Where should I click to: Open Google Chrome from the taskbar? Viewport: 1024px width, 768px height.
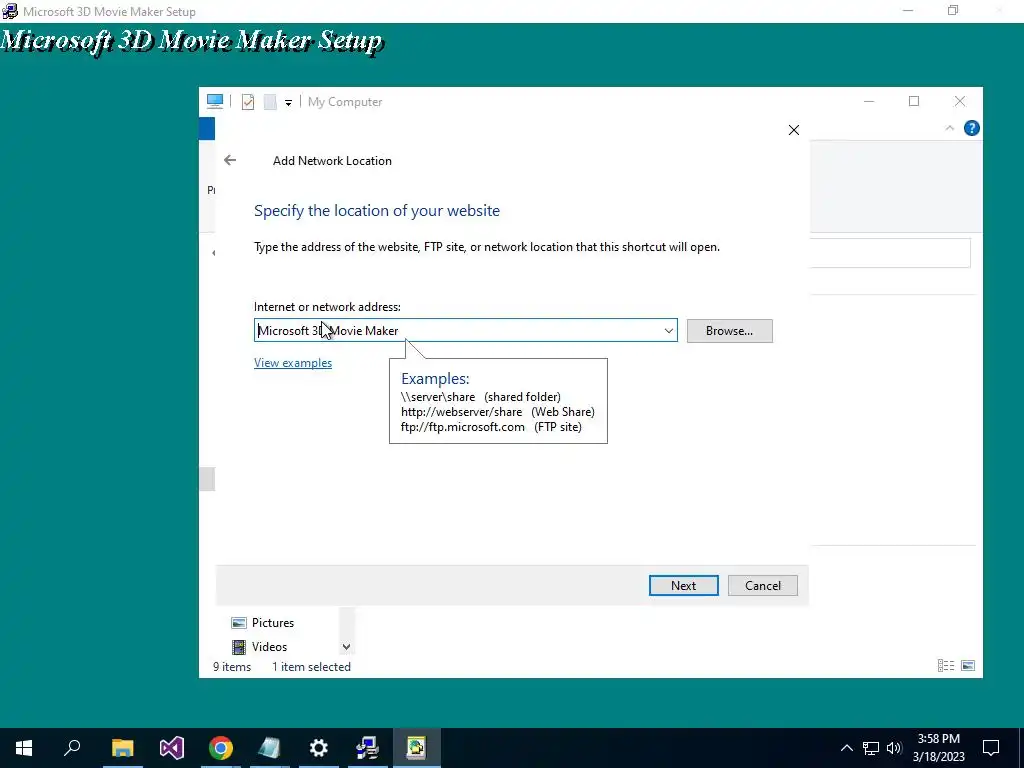pos(221,748)
